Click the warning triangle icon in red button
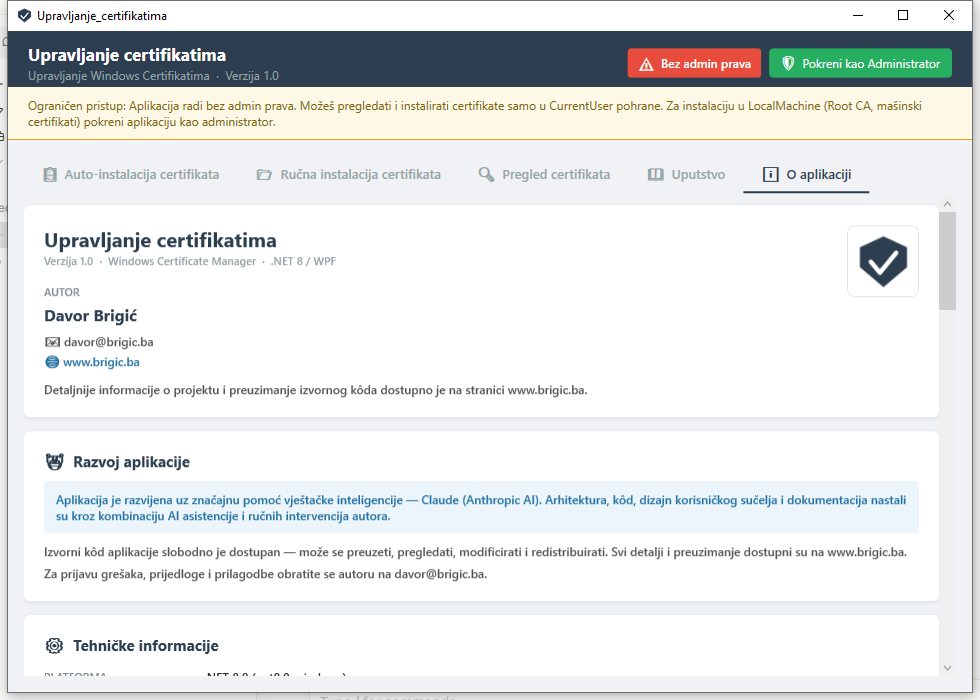 point(646,64)
